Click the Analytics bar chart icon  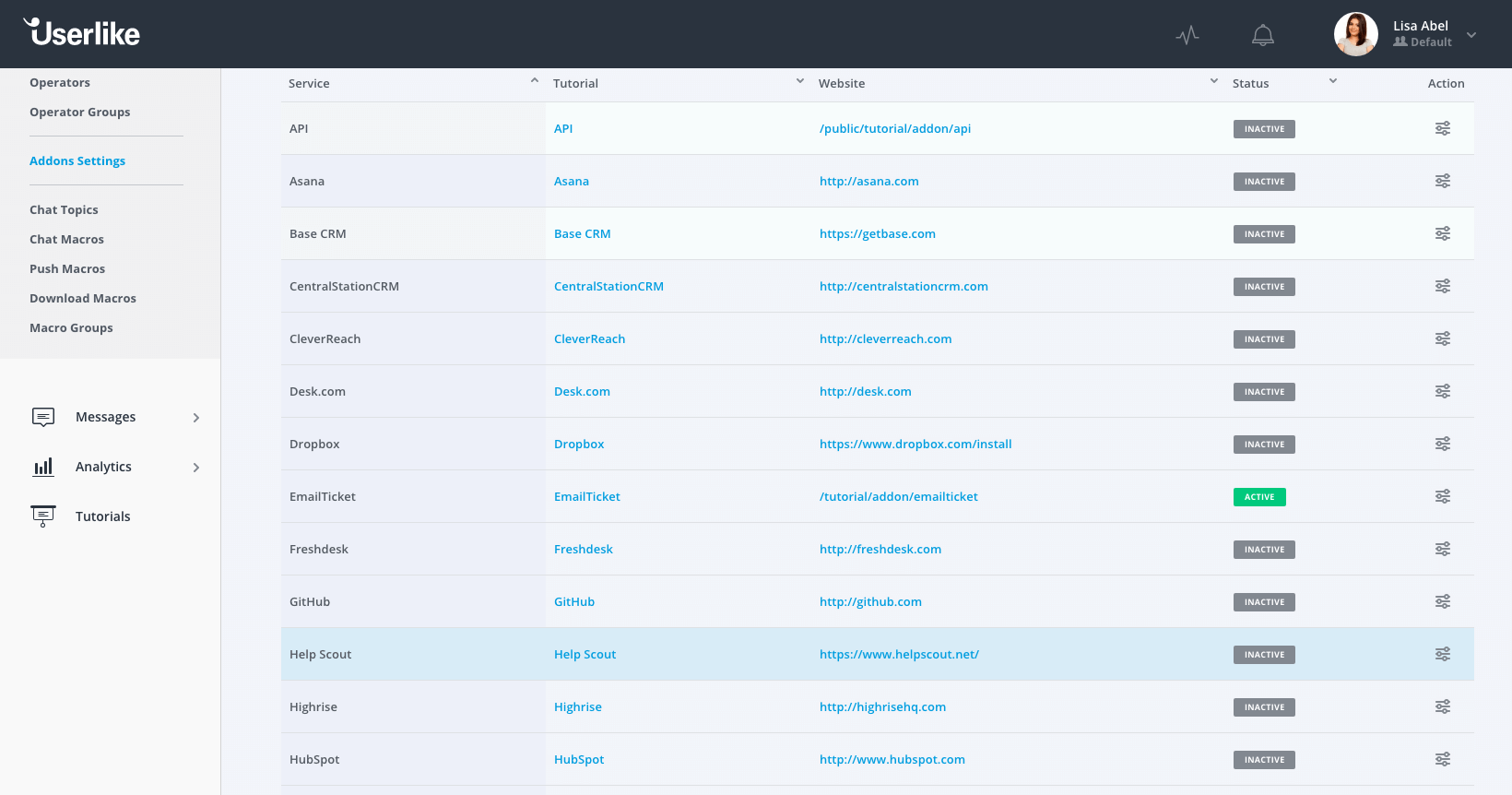click(43, 467)
